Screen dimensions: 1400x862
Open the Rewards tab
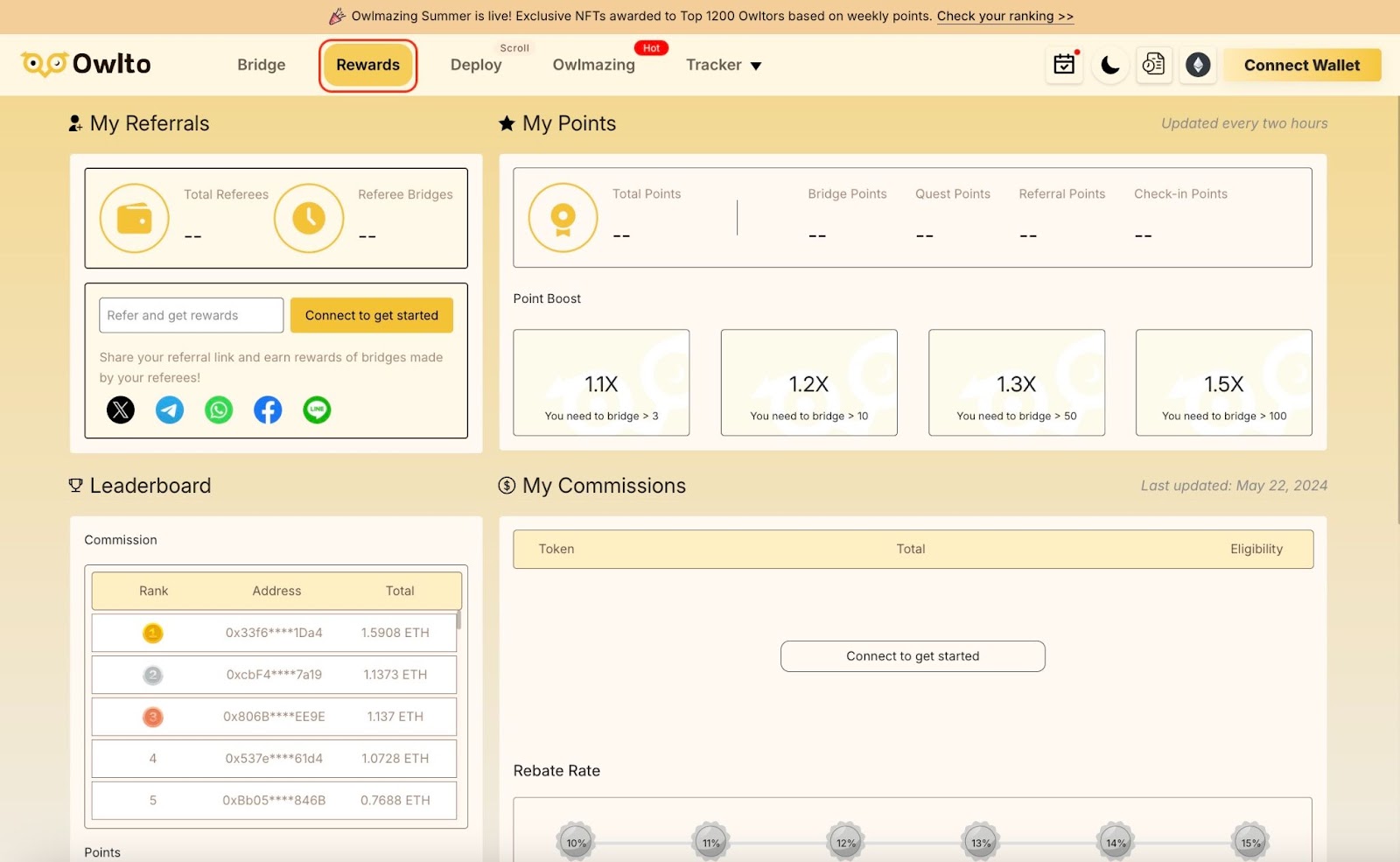[x=367, y=65]
